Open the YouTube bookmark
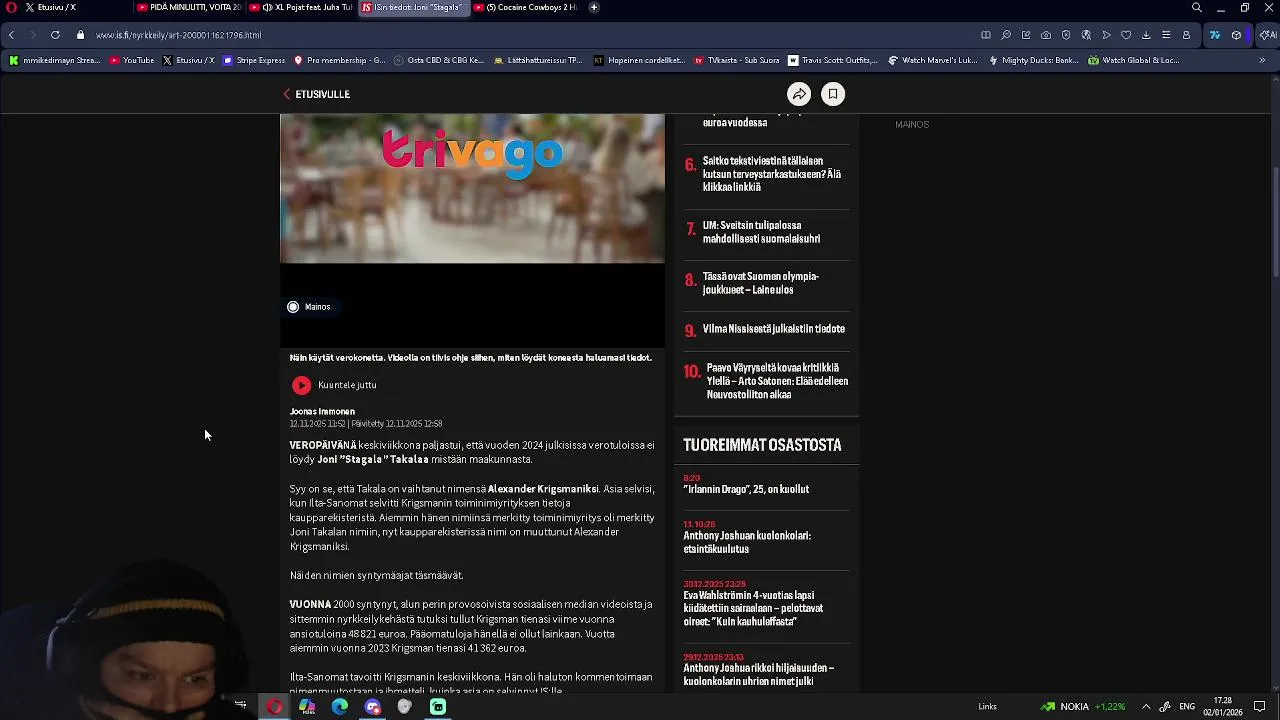1280x720 pixels. point(132,60)
